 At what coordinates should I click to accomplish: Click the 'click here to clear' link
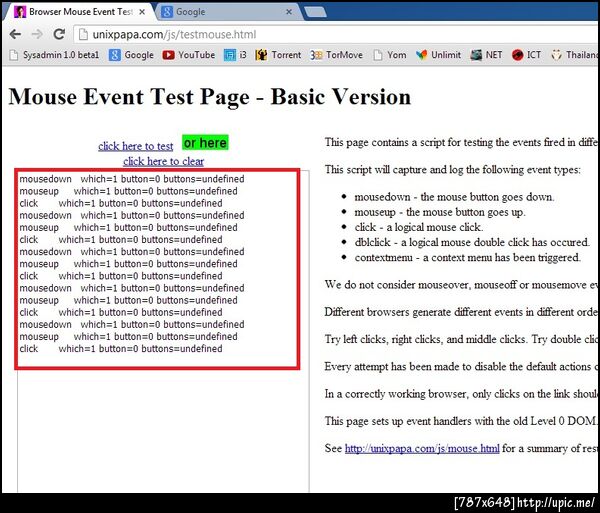point(163,161)
